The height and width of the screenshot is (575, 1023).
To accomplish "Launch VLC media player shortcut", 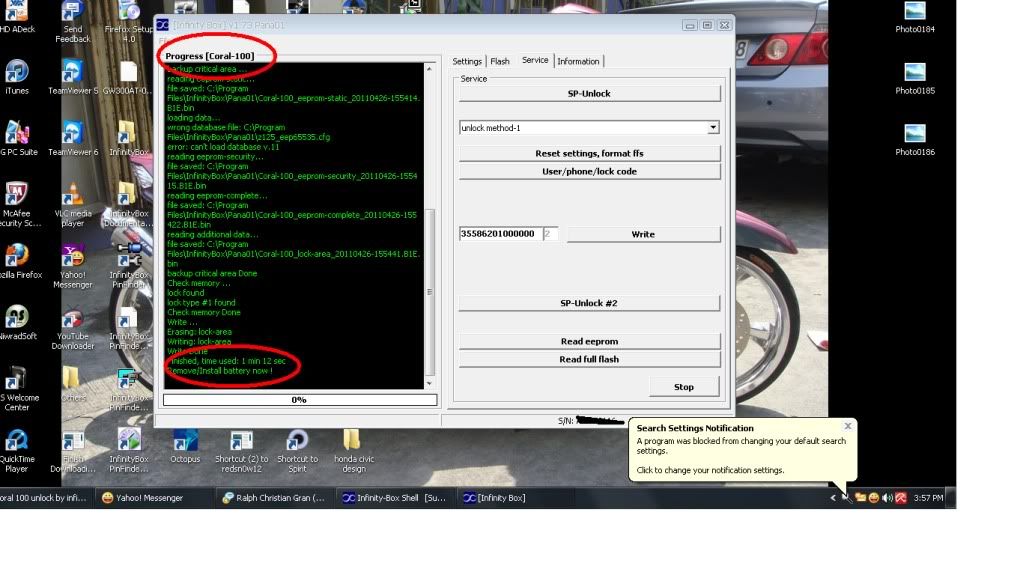I will [x=72, y=206].
